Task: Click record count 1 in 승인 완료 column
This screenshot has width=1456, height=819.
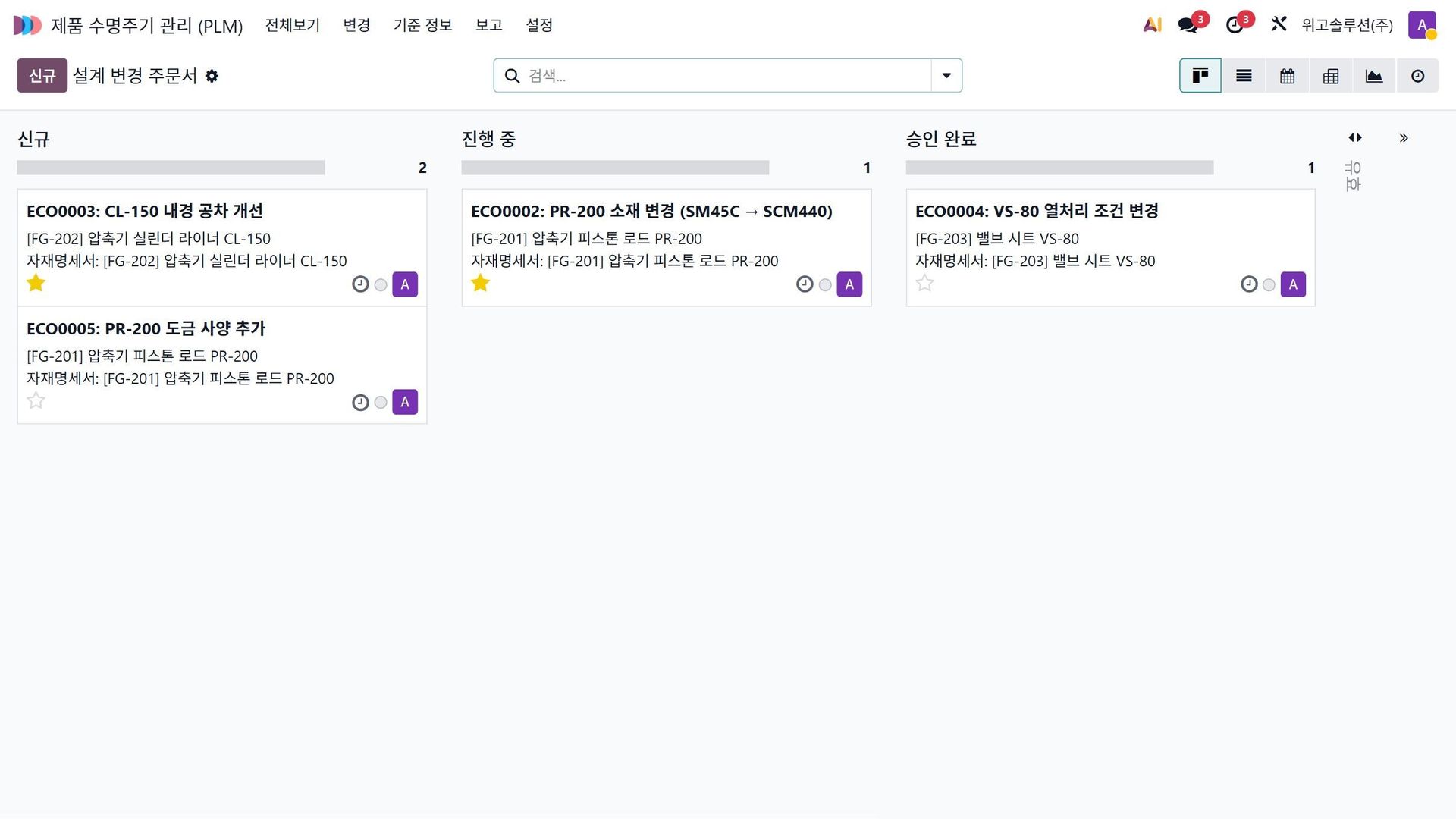Action: click(1311, 168)
